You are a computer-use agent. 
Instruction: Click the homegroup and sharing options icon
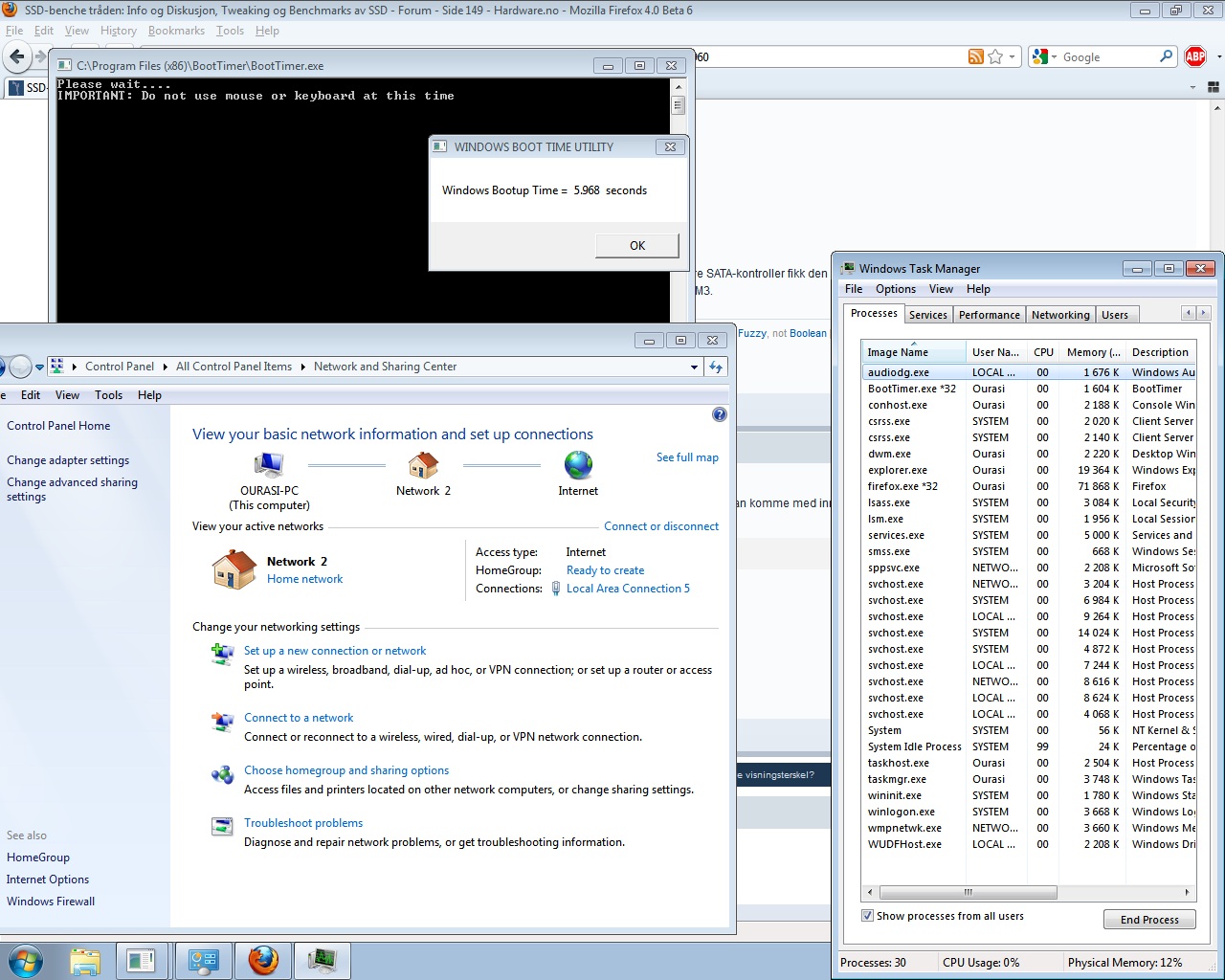(x=222, y=774)
